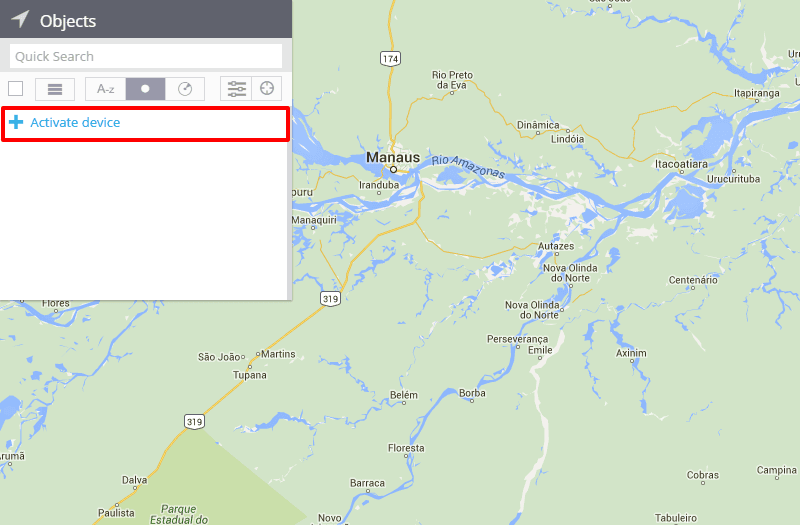Screen dimensions: 800x525
Task: Click the Rio Preto da Eva label
Action: 452,80
